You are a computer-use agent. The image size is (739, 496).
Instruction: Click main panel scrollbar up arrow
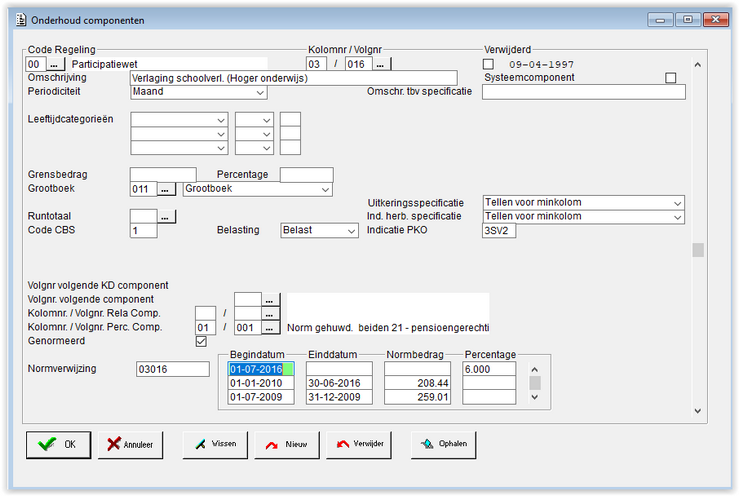point(698,65)
